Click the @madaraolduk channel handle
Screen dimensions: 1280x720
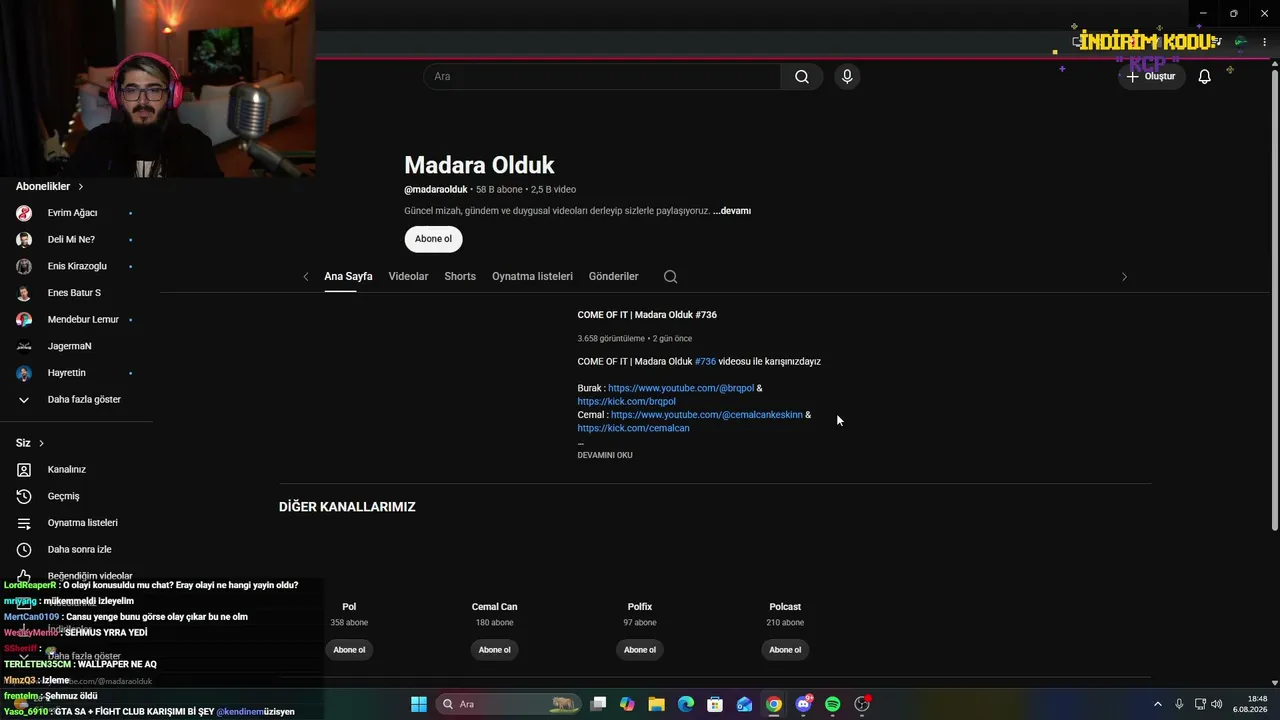pos(436,190)
